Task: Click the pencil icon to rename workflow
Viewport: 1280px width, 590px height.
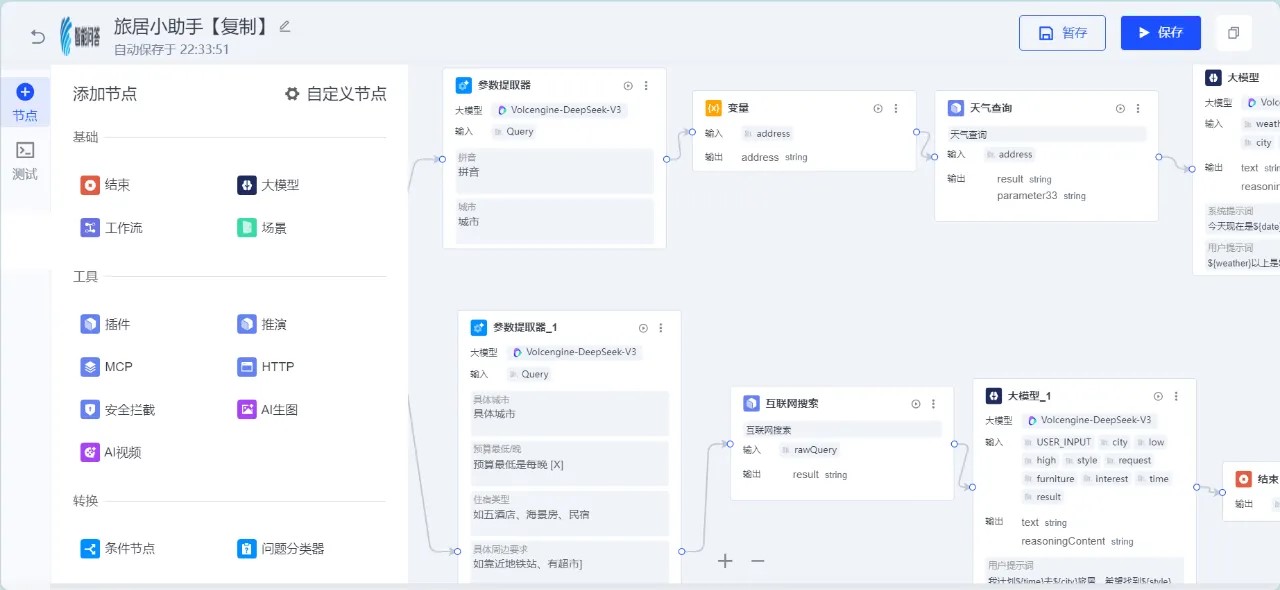Action: click(285, 26)
